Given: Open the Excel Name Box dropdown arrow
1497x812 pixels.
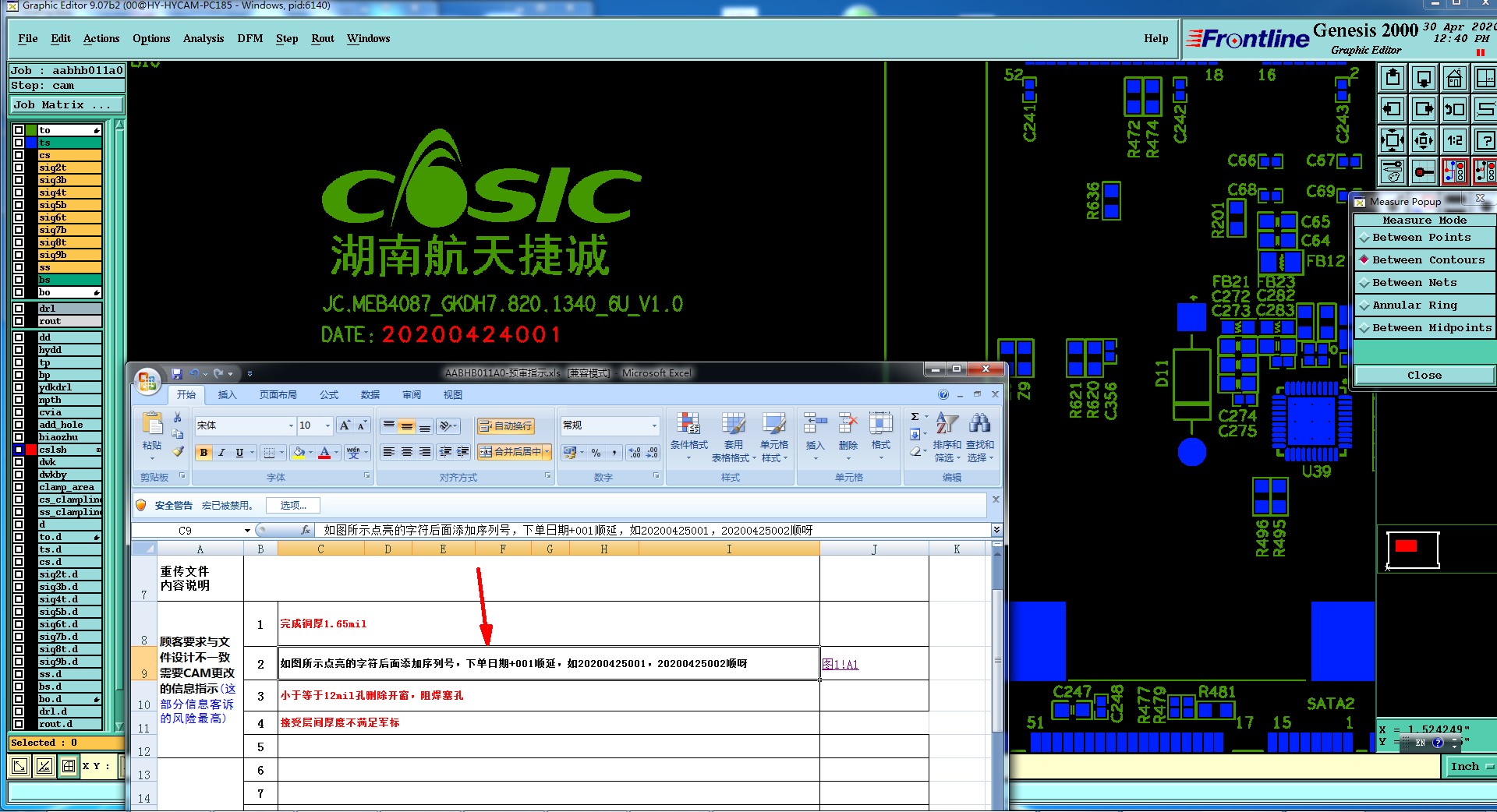Looking at the screenshot, I should [x=247, y=531].
